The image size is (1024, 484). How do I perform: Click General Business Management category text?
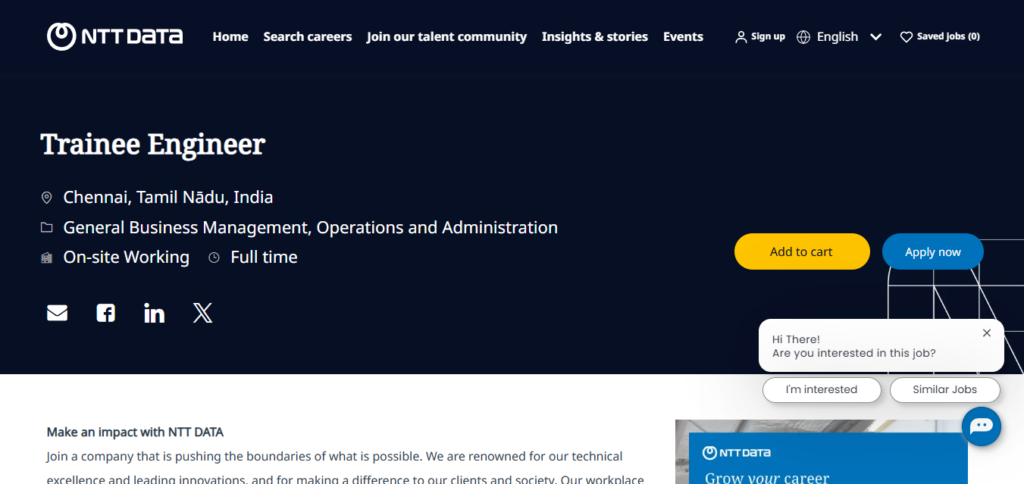[x=310, y=227]
